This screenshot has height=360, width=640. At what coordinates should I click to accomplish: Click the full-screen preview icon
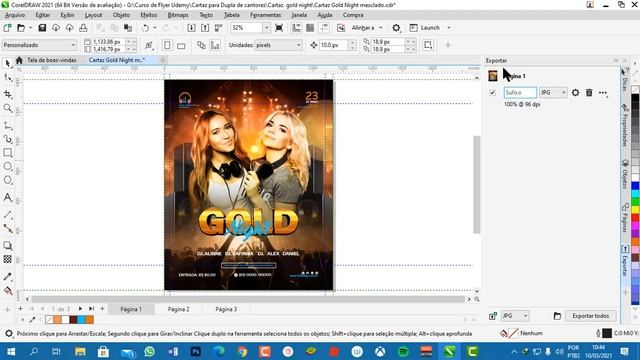pyautogui.click(x=279, y=28)
